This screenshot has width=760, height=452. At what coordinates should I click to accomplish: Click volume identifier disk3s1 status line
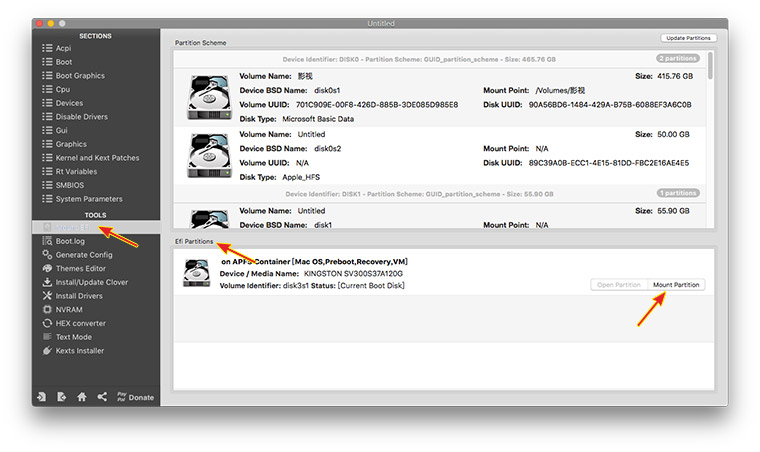pyautogui.click(x=312, y=285)
